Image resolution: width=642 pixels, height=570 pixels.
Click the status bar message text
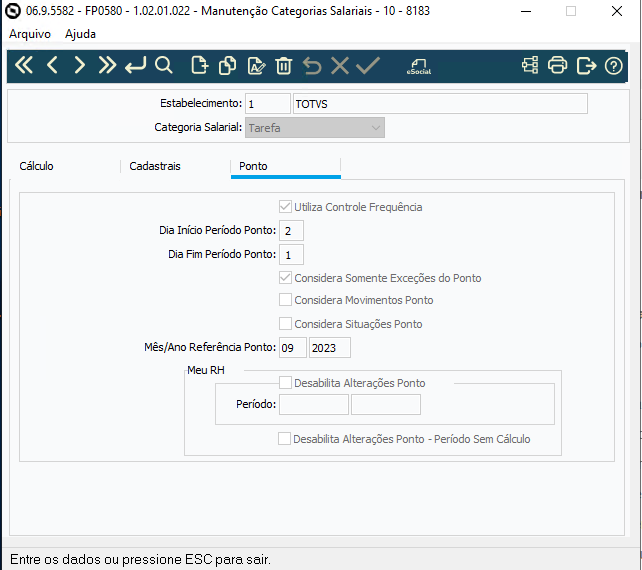point(140,559)
